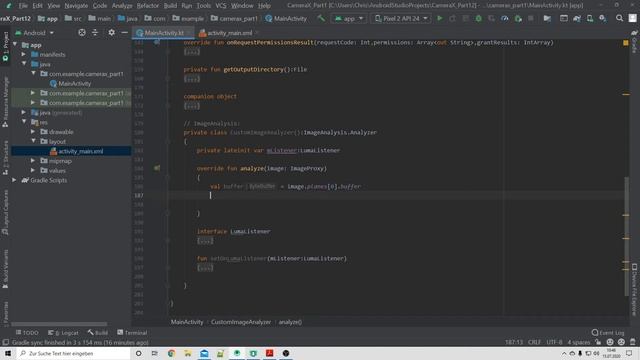Run the app with green play button
640x360 pixels.
pos(440,18)
